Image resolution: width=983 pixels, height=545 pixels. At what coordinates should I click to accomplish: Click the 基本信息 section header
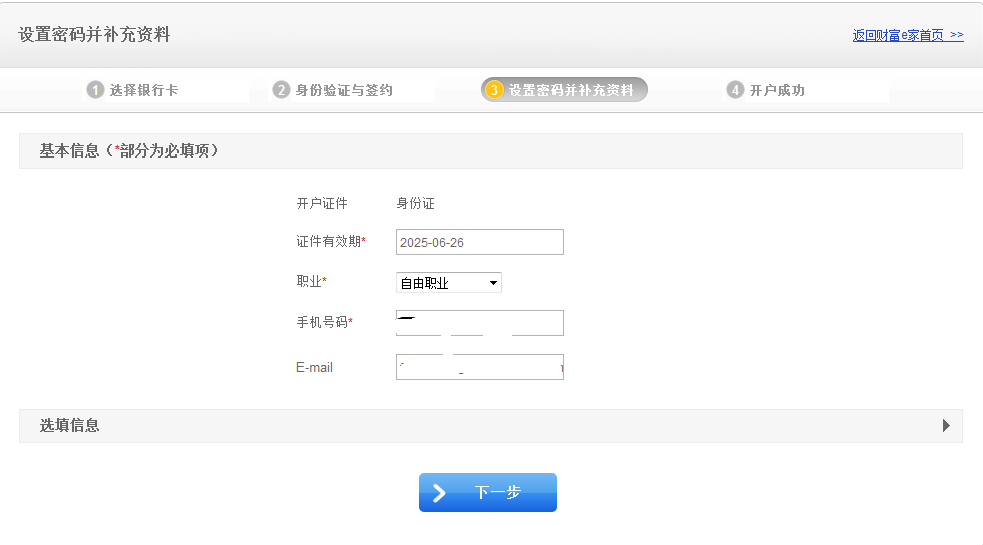[x=129, y=151]
